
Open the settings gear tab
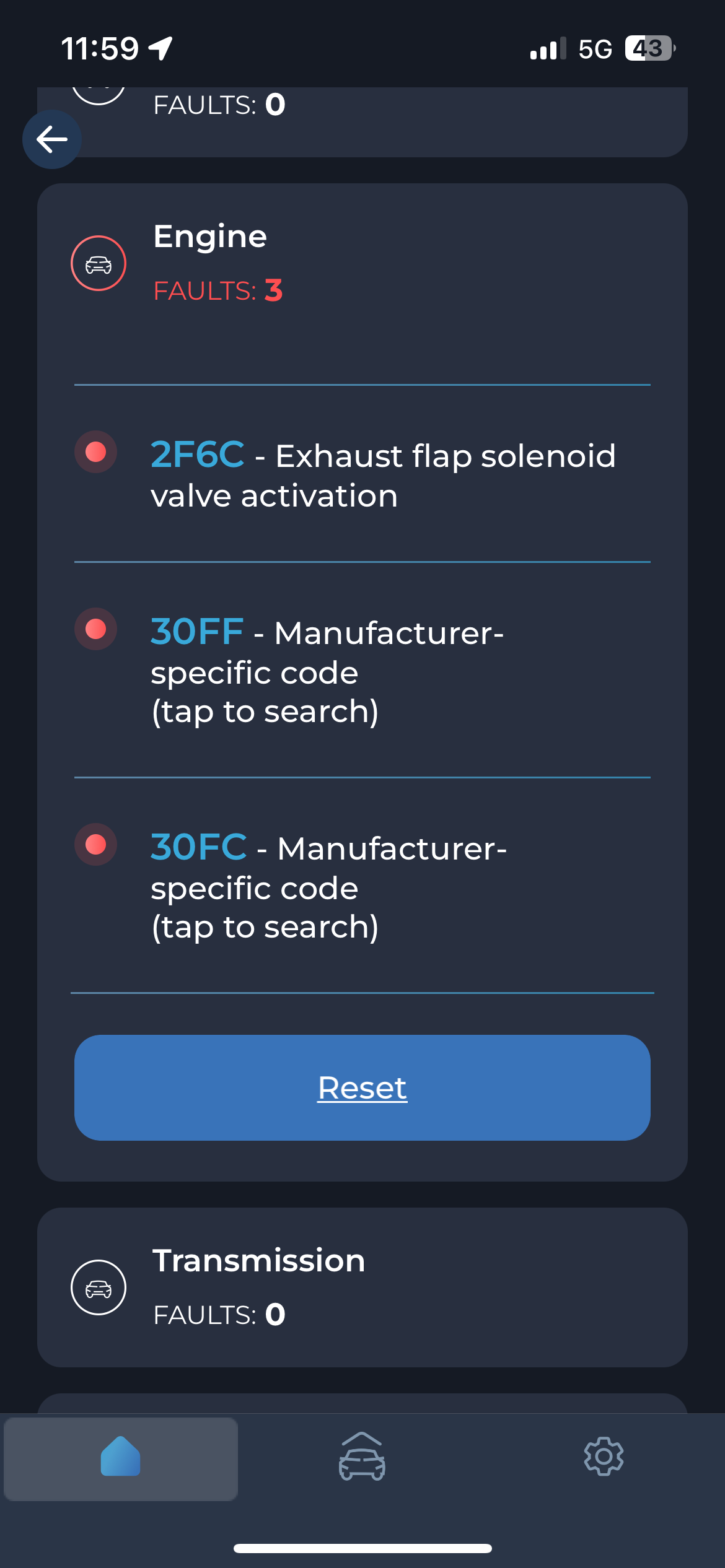click(604, 1457)
